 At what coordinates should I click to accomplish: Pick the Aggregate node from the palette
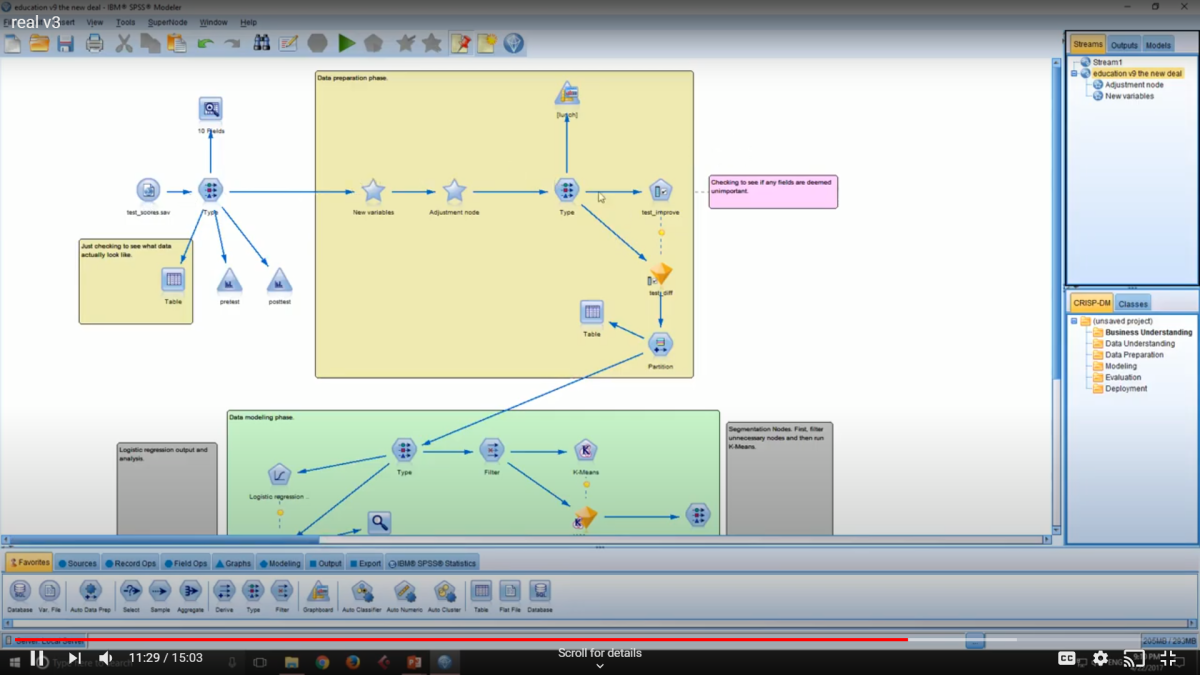point(190,591)
